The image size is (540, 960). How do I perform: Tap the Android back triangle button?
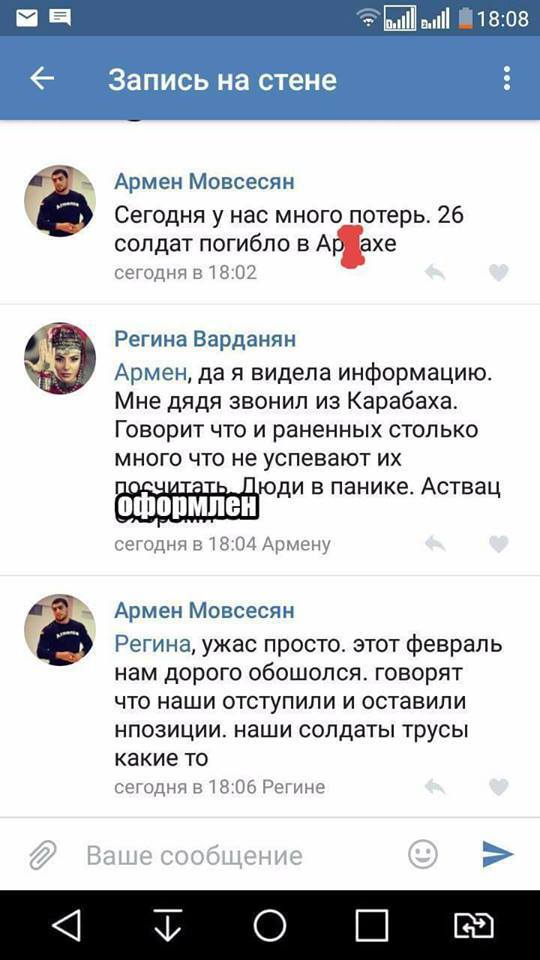point(67,924)
